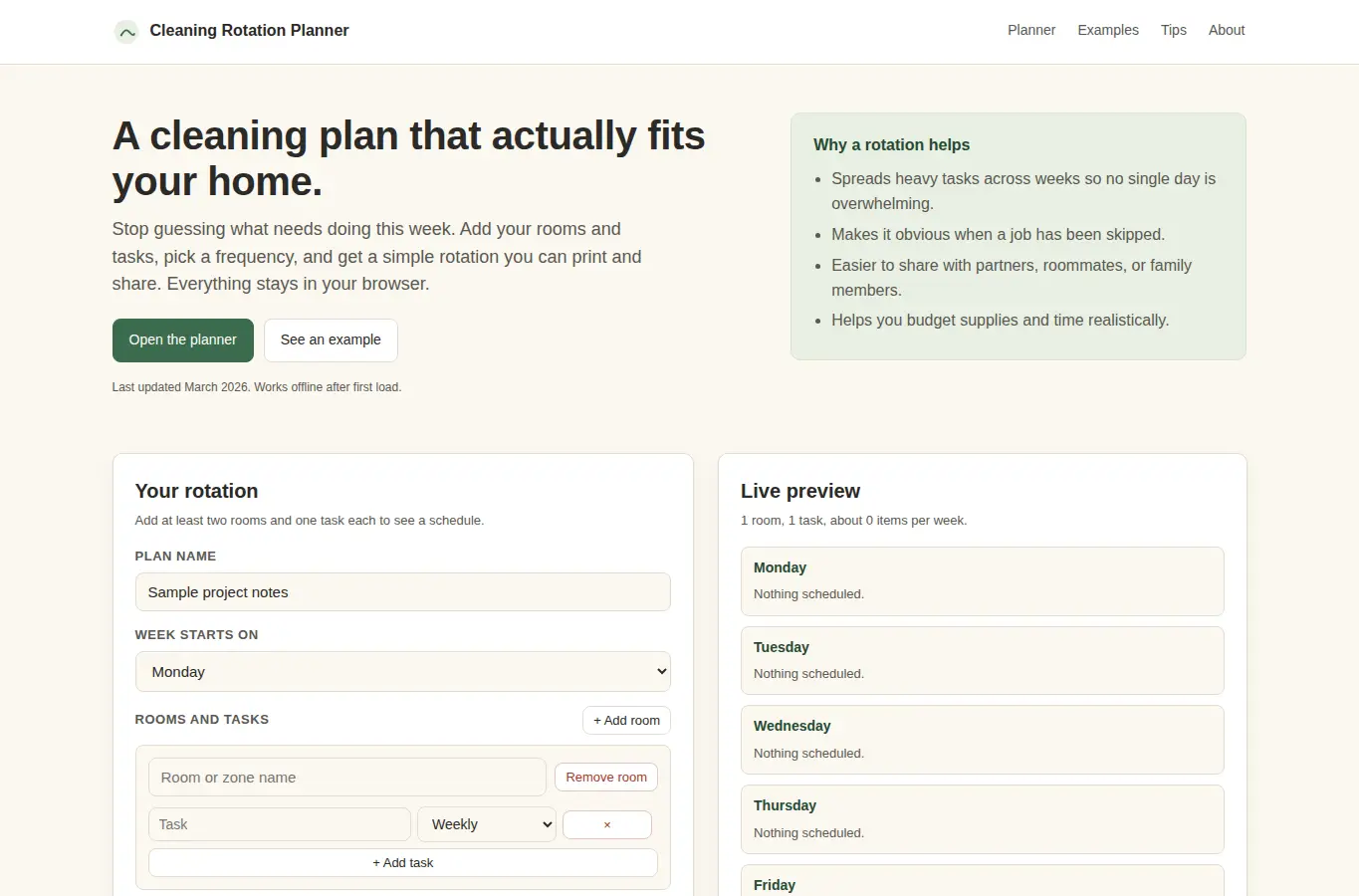Select the Thursday card in Live preview
Image resolution: width=1359 pixels, height=896 pixels.
[983, 819]
